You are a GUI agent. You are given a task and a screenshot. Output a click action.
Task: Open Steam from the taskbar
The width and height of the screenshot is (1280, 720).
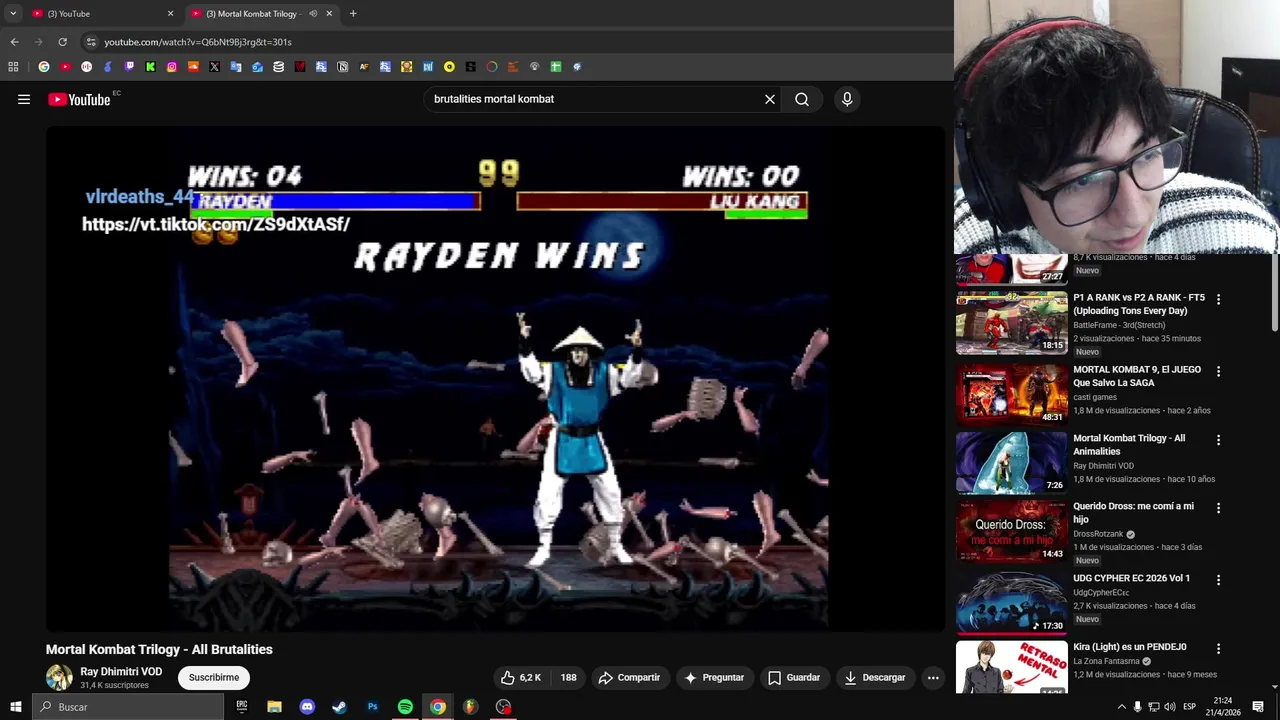pyautogui.click(x=339, y=707)
